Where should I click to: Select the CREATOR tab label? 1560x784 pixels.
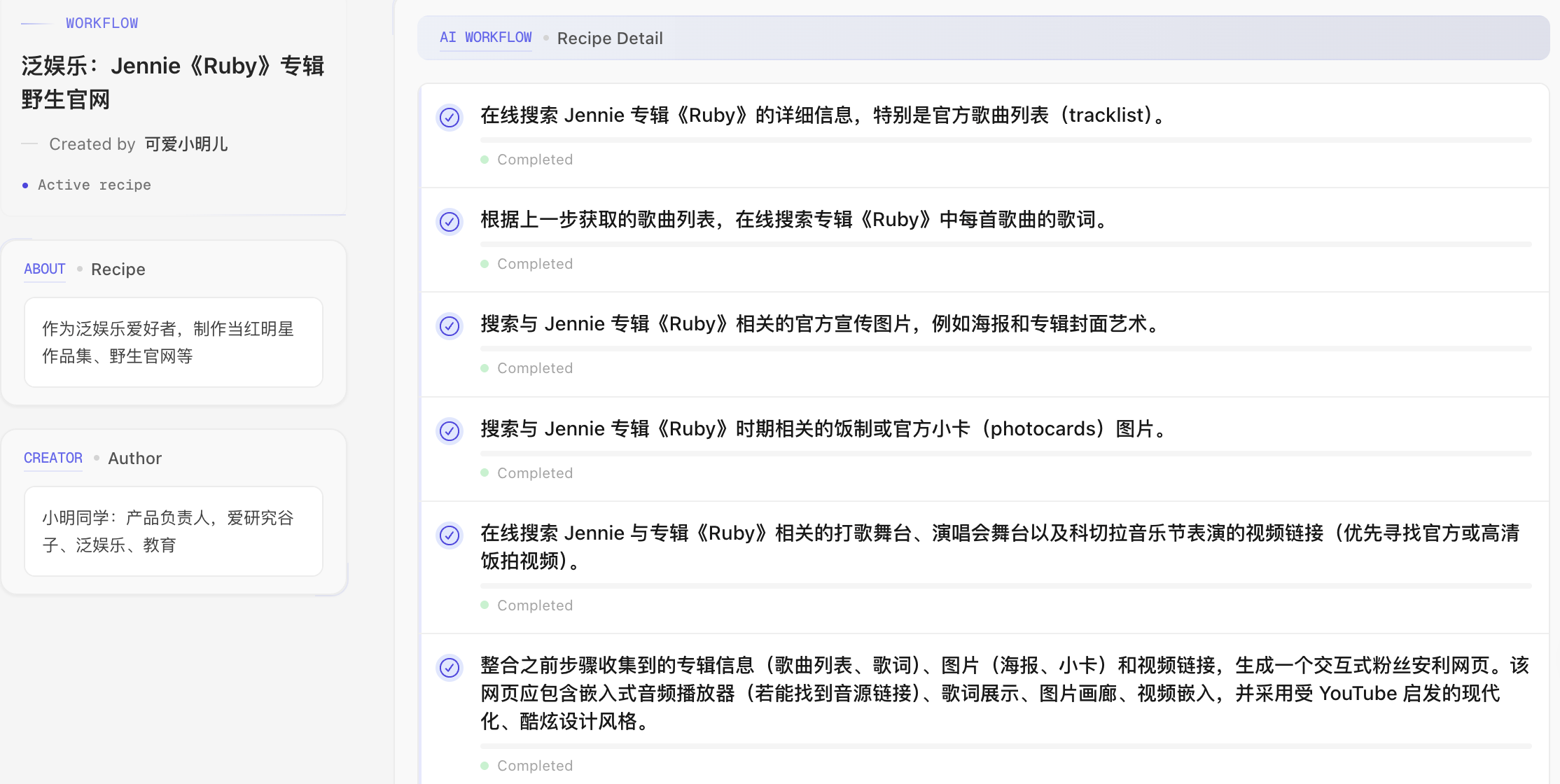coord(53,458)
